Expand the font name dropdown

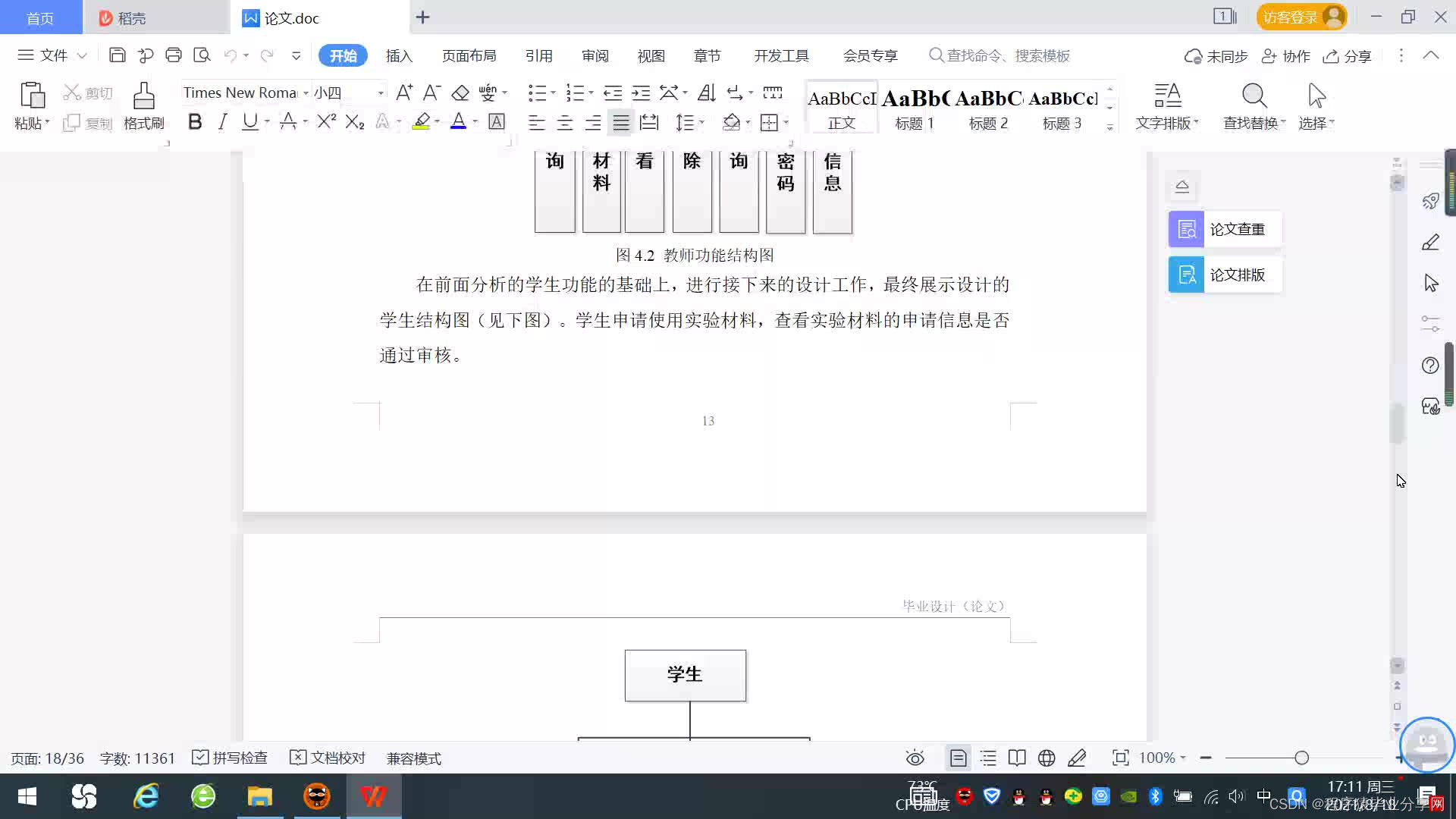pos(306,93)
